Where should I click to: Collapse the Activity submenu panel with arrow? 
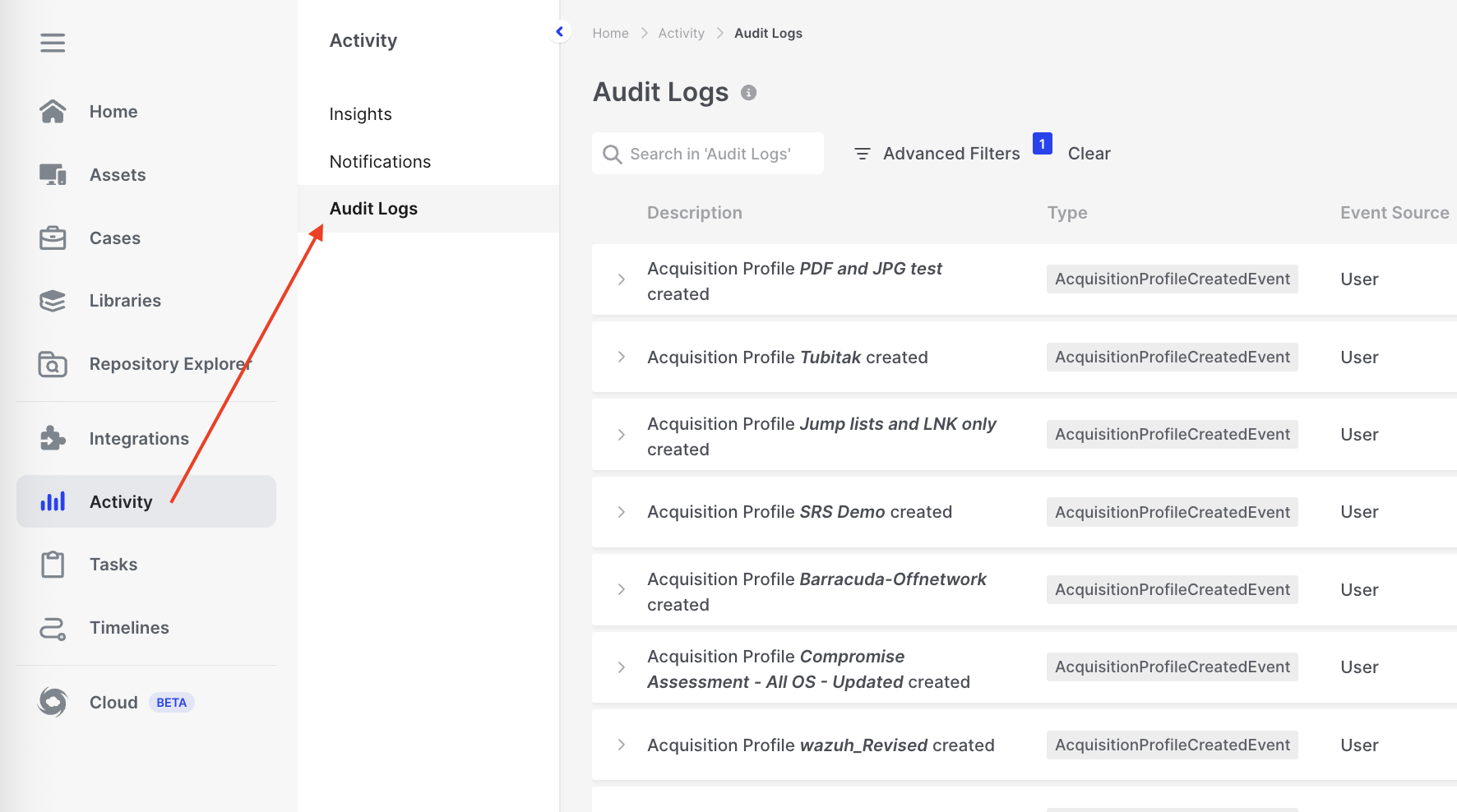pyautogui.click(x=560, y=32)
